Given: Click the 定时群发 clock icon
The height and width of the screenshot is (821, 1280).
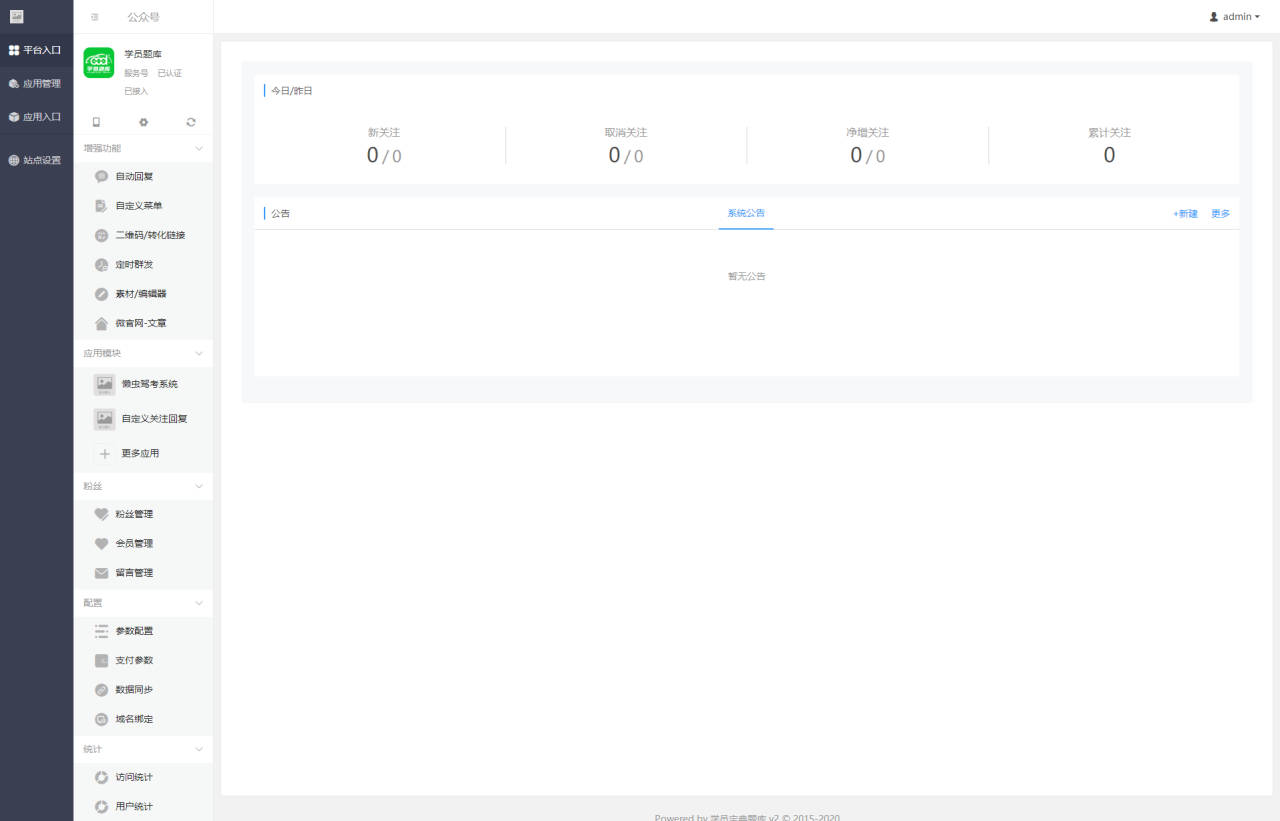Looking at the screenshot, I should point(101,265).
